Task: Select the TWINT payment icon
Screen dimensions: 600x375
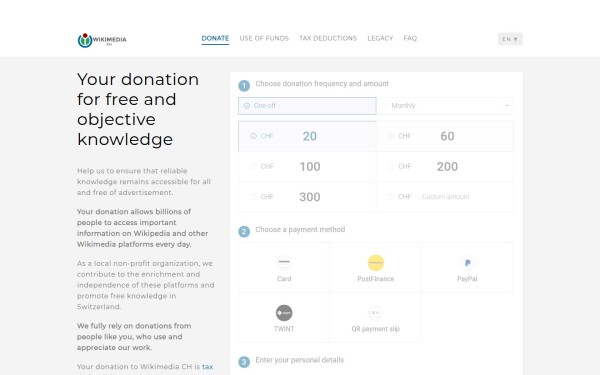Action: pos(284,313)
